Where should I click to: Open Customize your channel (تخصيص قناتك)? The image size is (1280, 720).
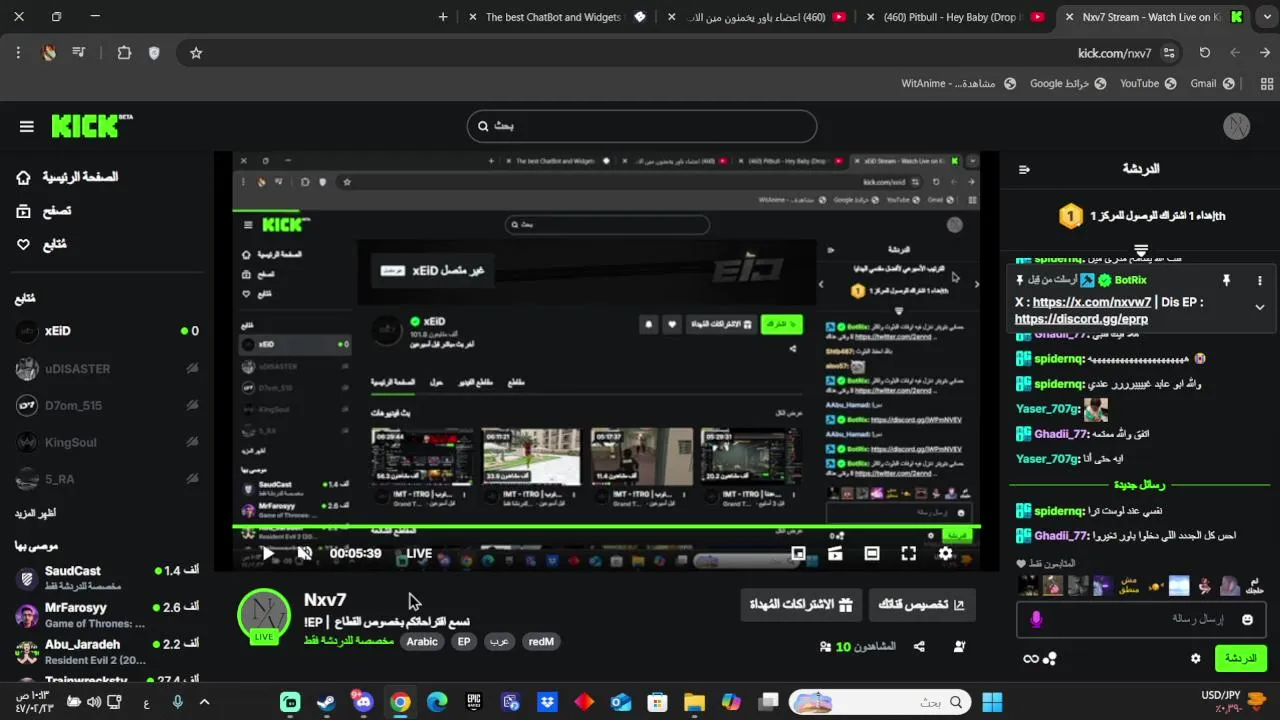click(x=922, y=605)
